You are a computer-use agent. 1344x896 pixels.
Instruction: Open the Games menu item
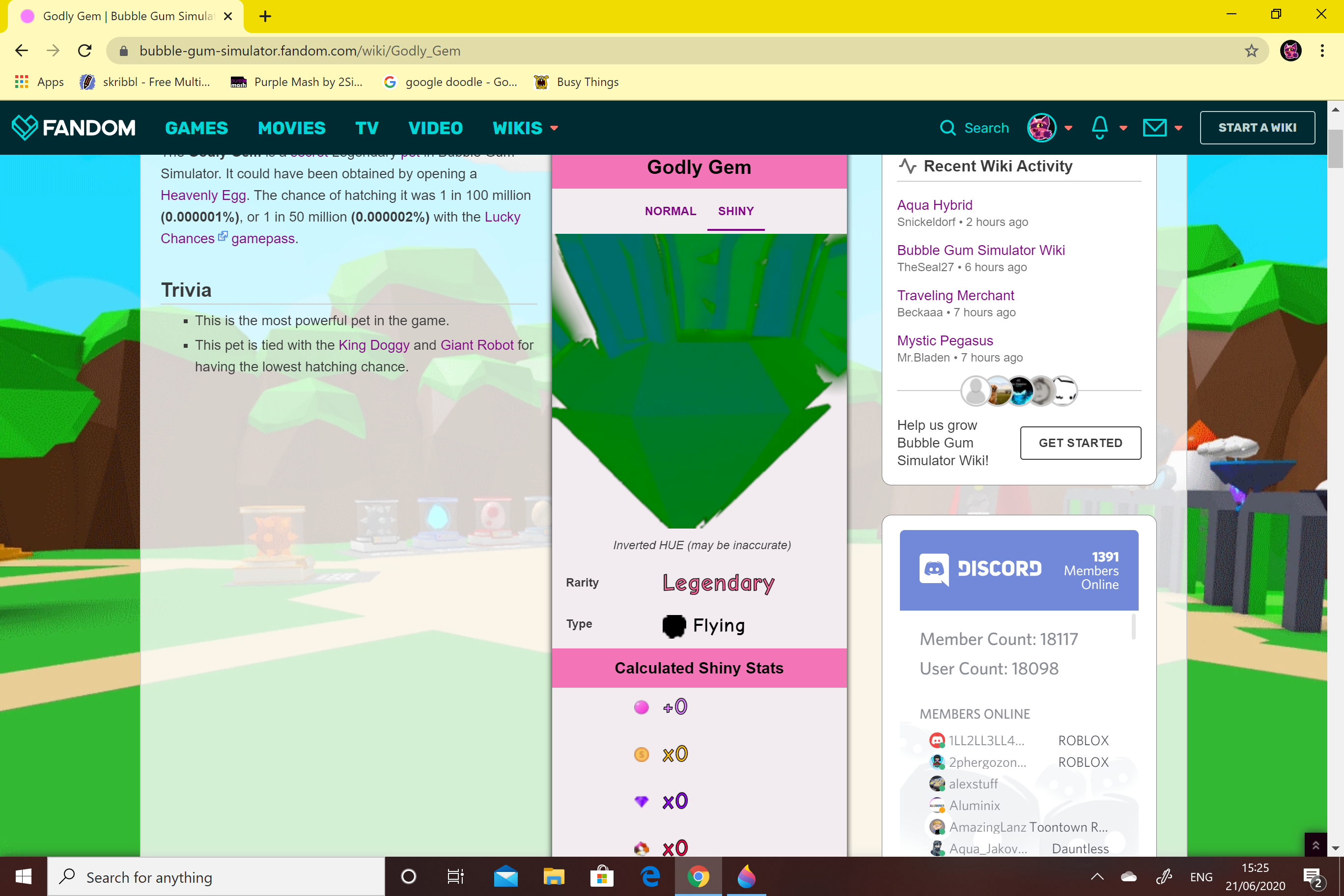click(196, 128)
